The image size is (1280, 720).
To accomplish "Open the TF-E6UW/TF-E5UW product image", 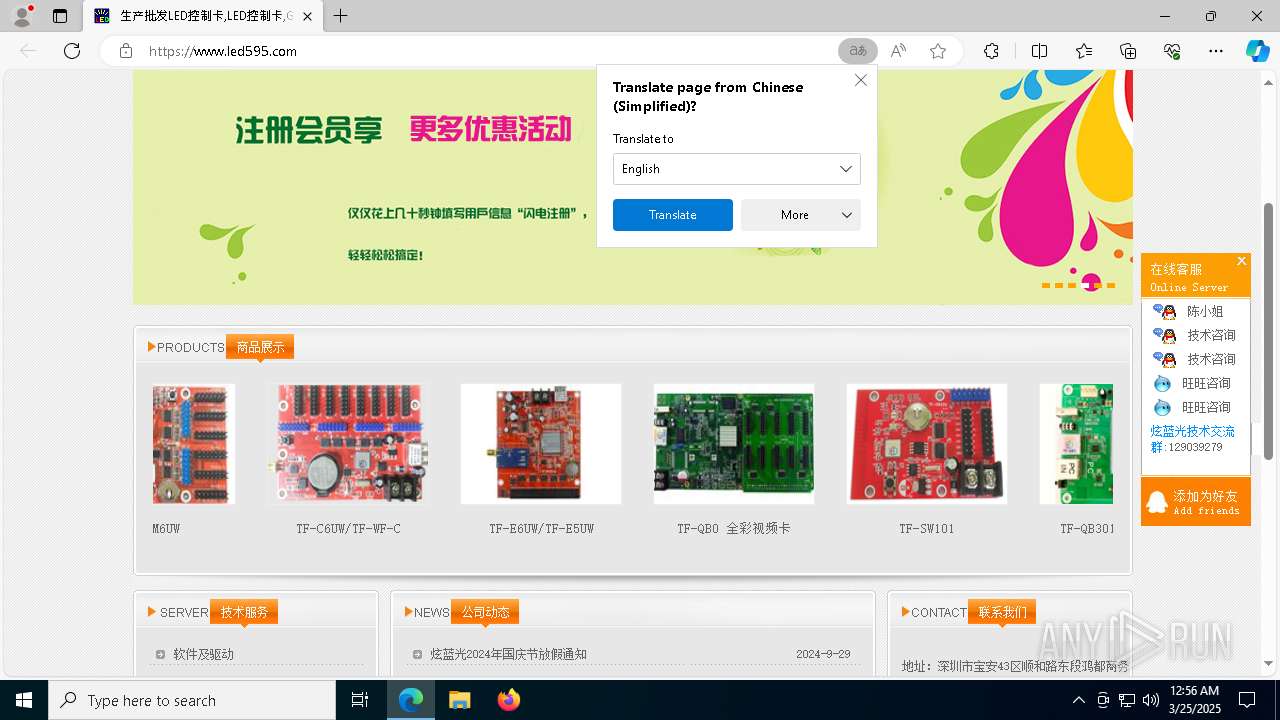I will coord(541,444).
